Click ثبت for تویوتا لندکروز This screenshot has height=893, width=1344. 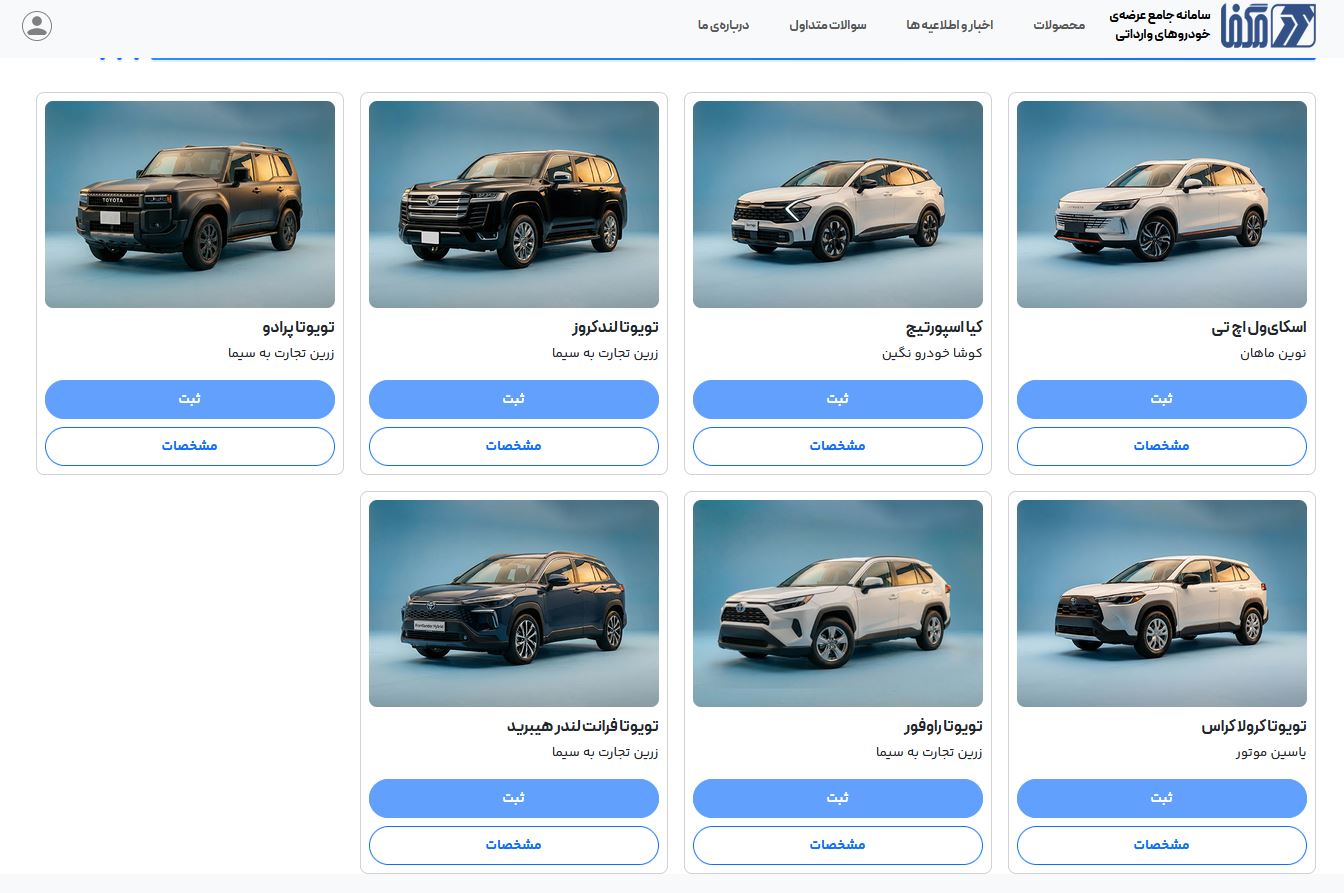[513, 399]
